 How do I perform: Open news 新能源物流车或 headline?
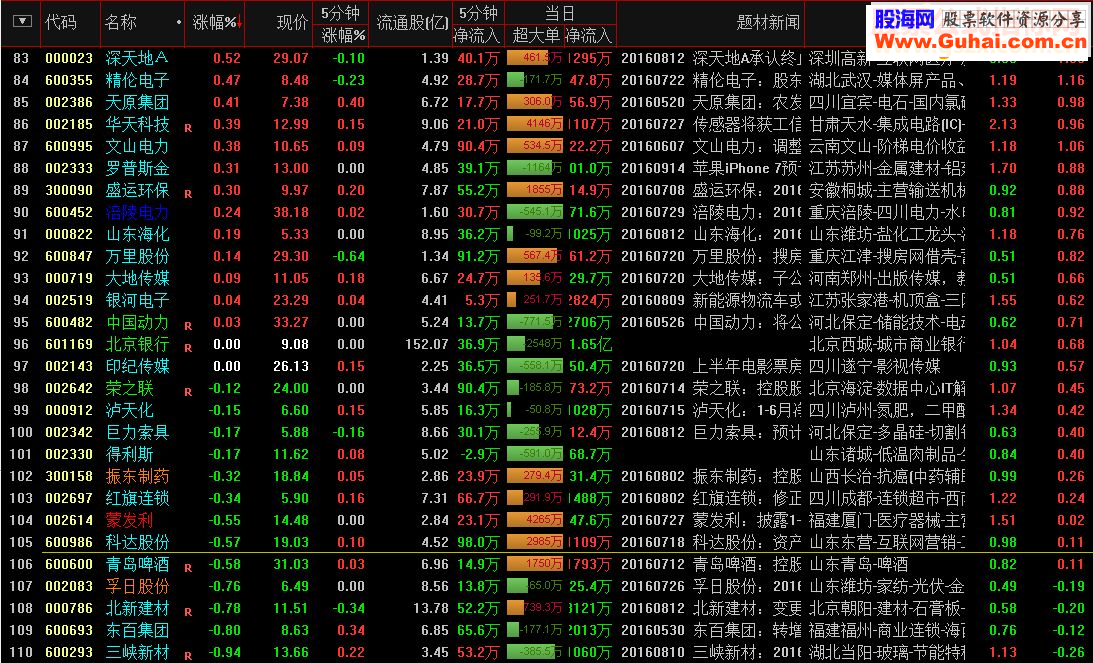point(747,300)
